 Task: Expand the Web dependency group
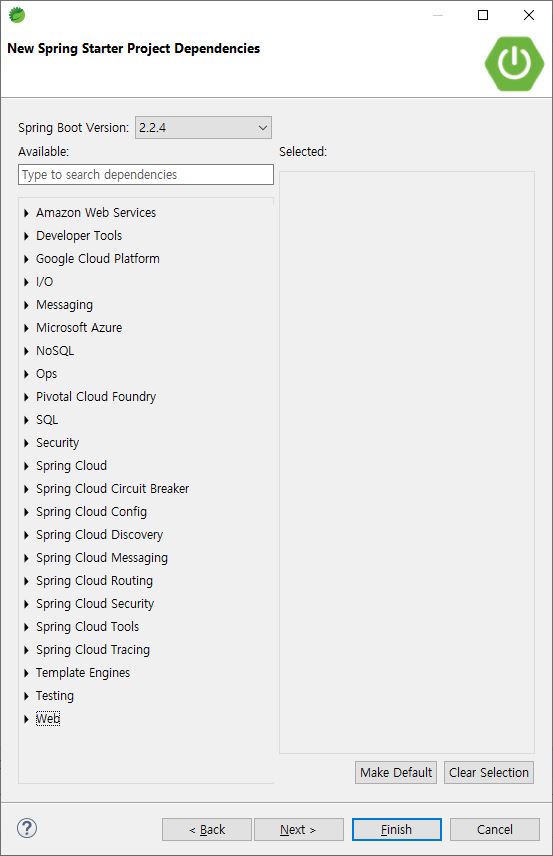pyautogui.click(x=26, y=719)
